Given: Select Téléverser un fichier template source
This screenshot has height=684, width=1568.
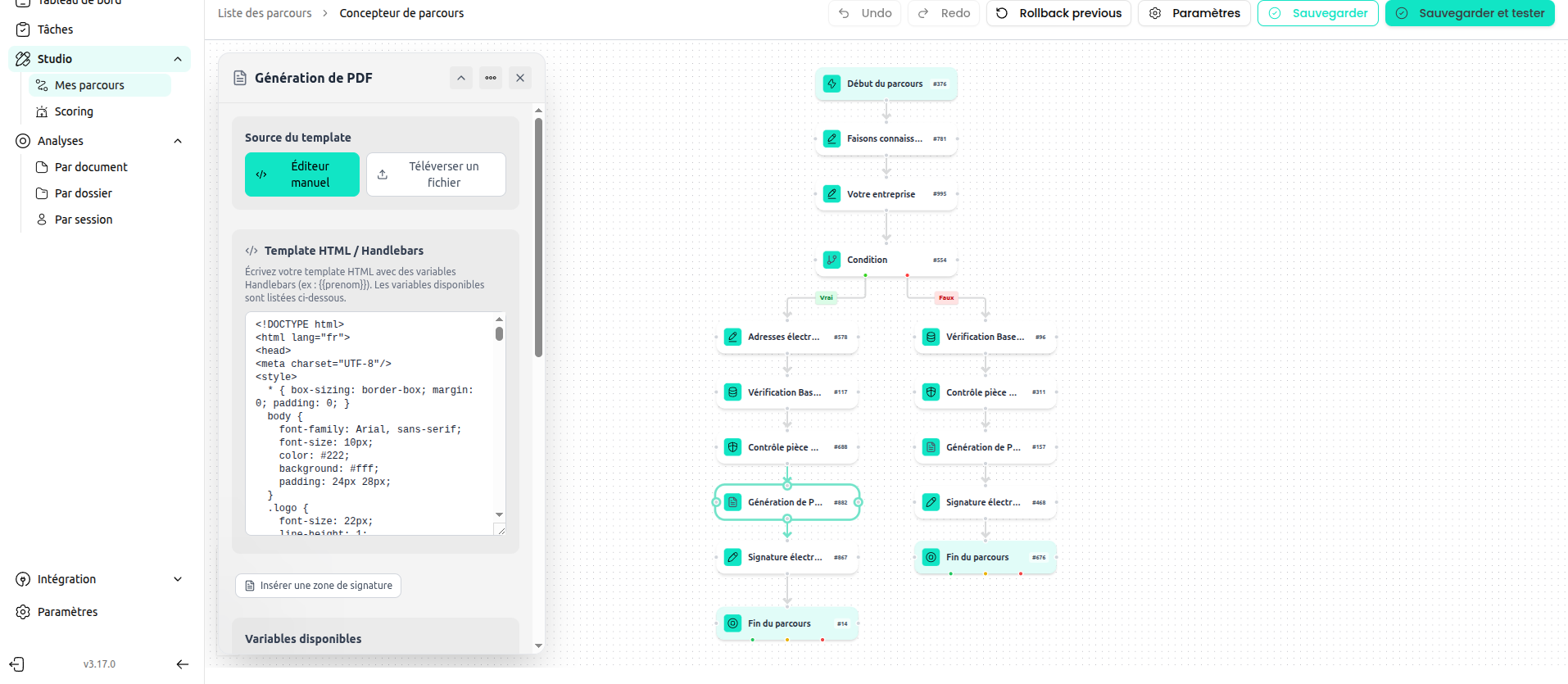Looking at the screenshot, I should pyautogui.click(x=436, y=174).
